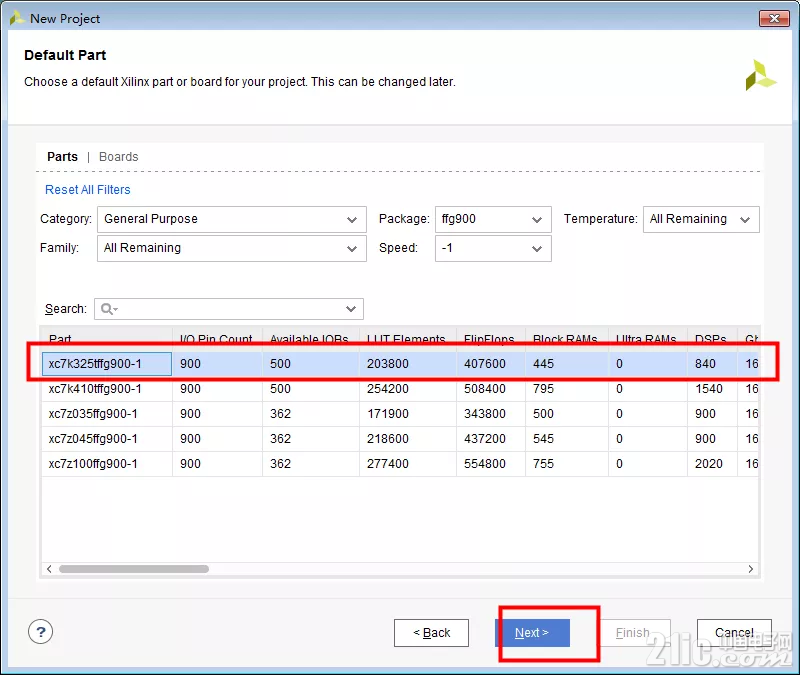This screenshot has width=800, height=675.
Task: Click DSPs value 840
Action: tap(705, 364)
